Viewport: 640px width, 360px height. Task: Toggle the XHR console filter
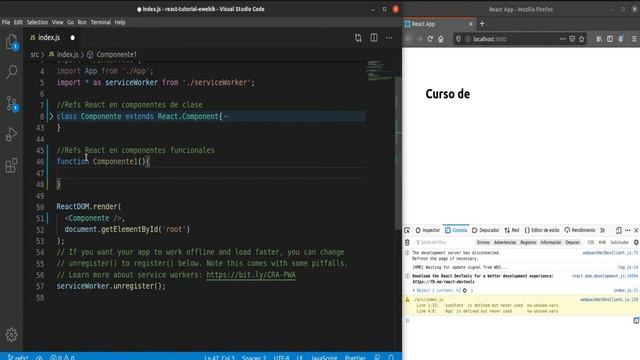[x=602, y=242]
